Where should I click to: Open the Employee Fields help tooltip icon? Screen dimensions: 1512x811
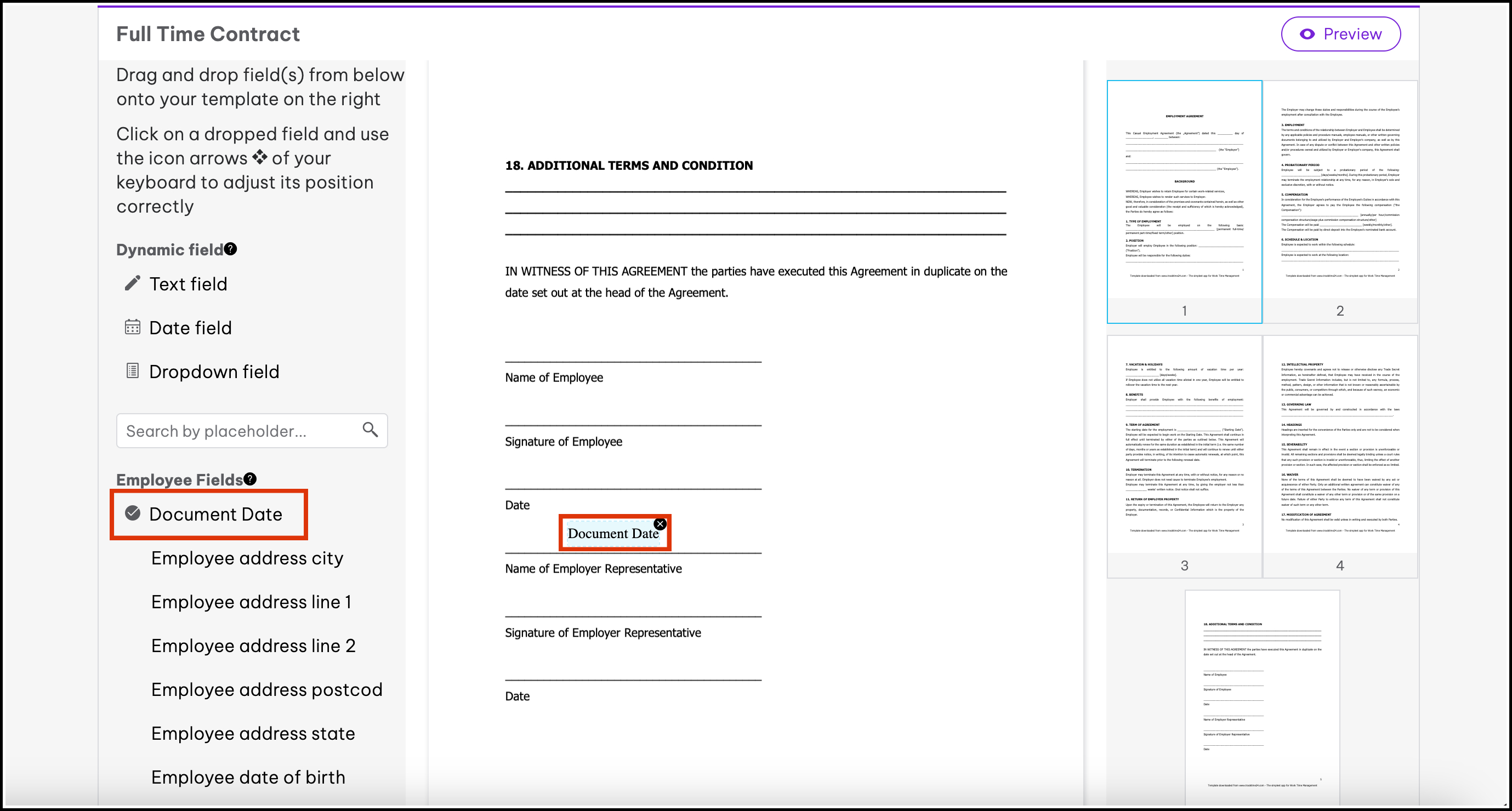250,479
